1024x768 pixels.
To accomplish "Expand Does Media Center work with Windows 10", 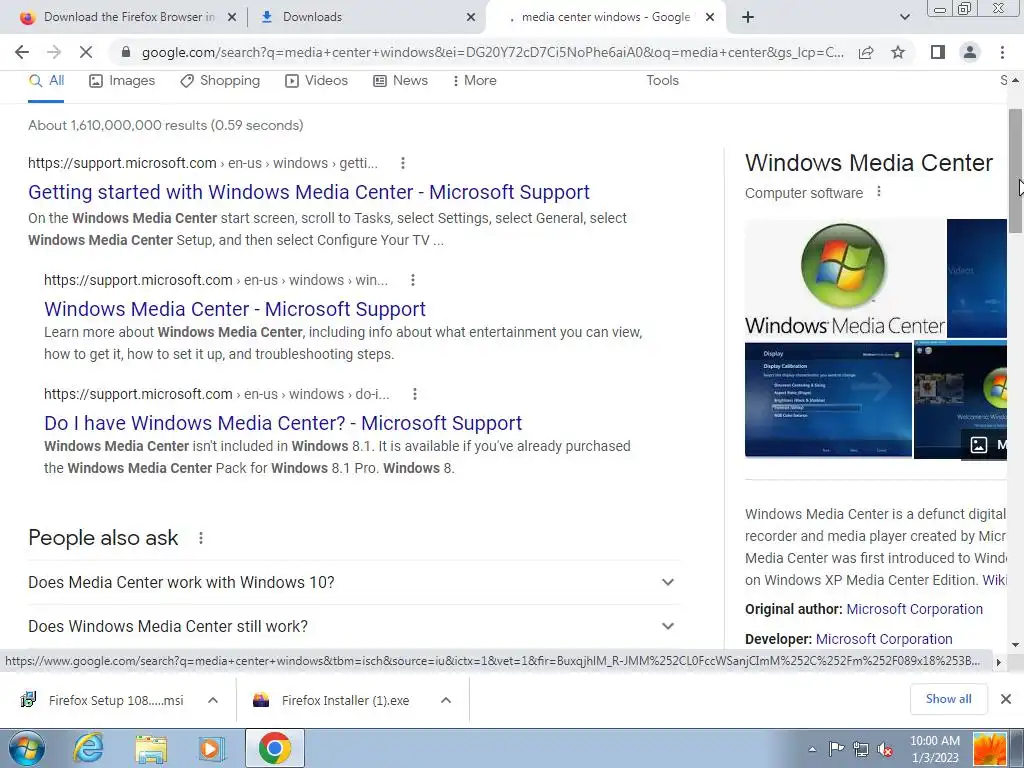I will click(x=353, y=583).
